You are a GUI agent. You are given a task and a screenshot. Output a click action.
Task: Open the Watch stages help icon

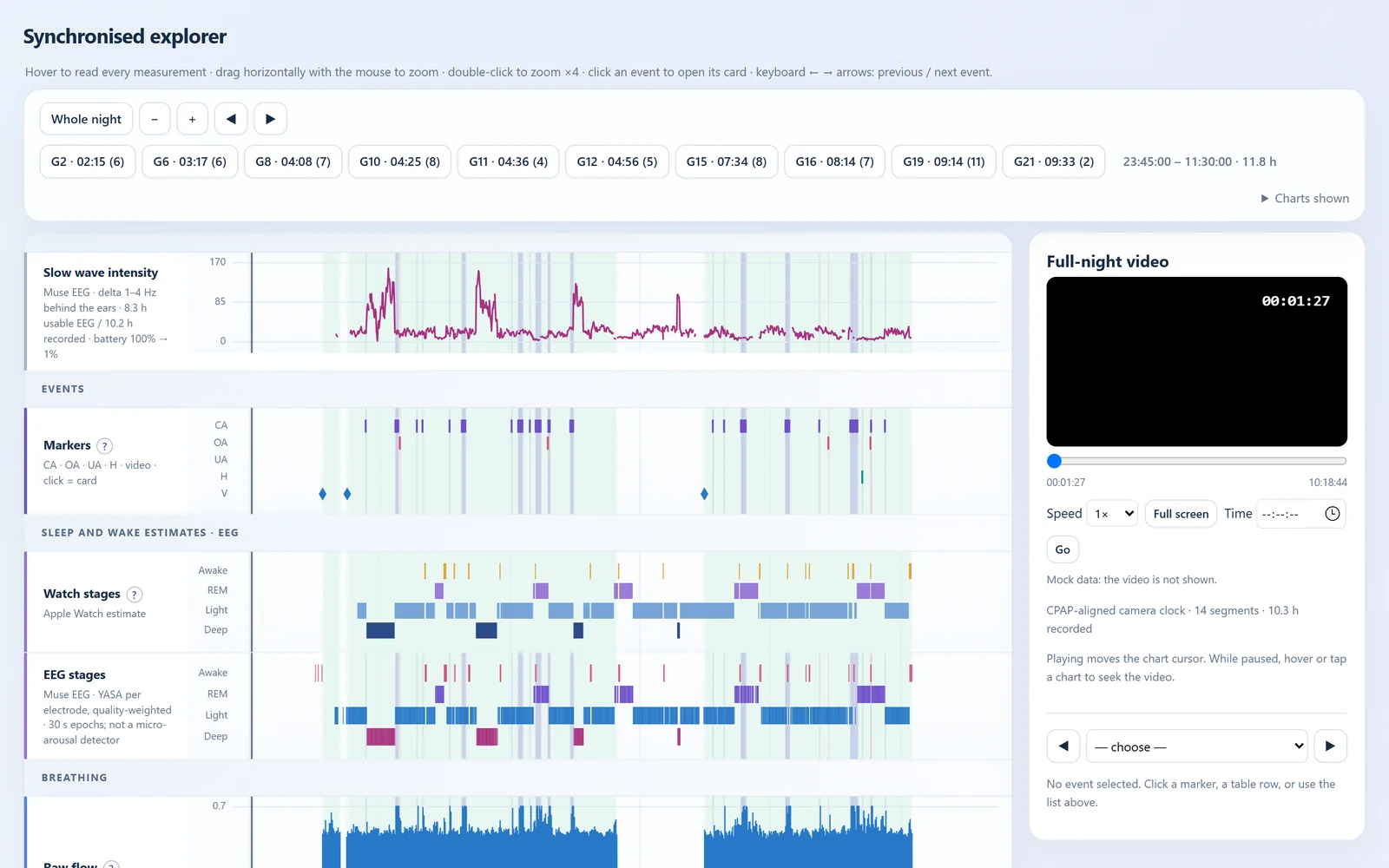(135, 595)
